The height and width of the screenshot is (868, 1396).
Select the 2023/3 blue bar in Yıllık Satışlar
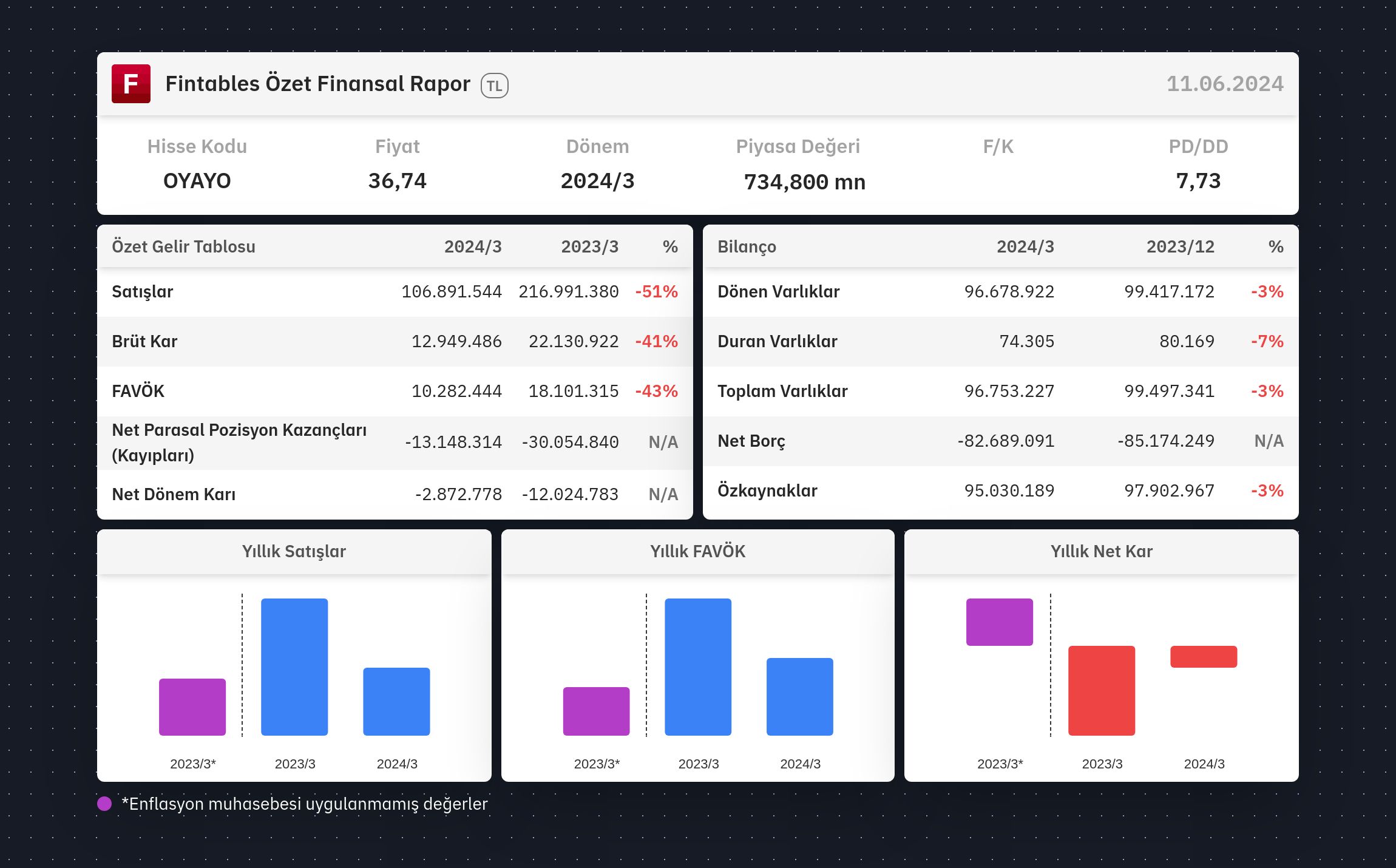point(294,667)
